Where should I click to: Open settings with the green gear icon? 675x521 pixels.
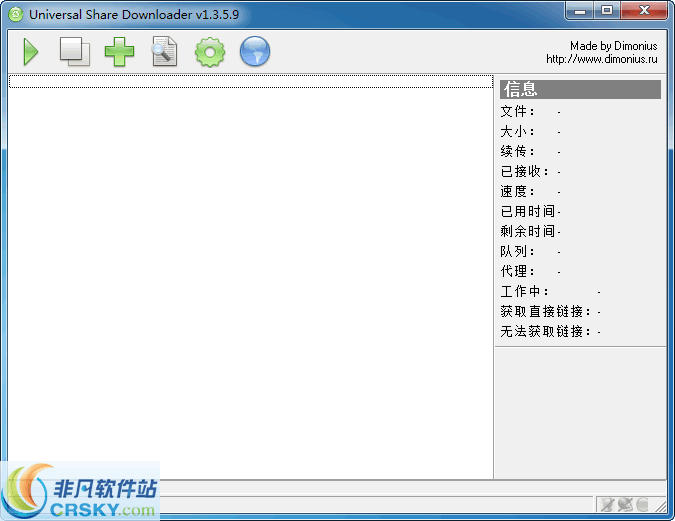210,52
